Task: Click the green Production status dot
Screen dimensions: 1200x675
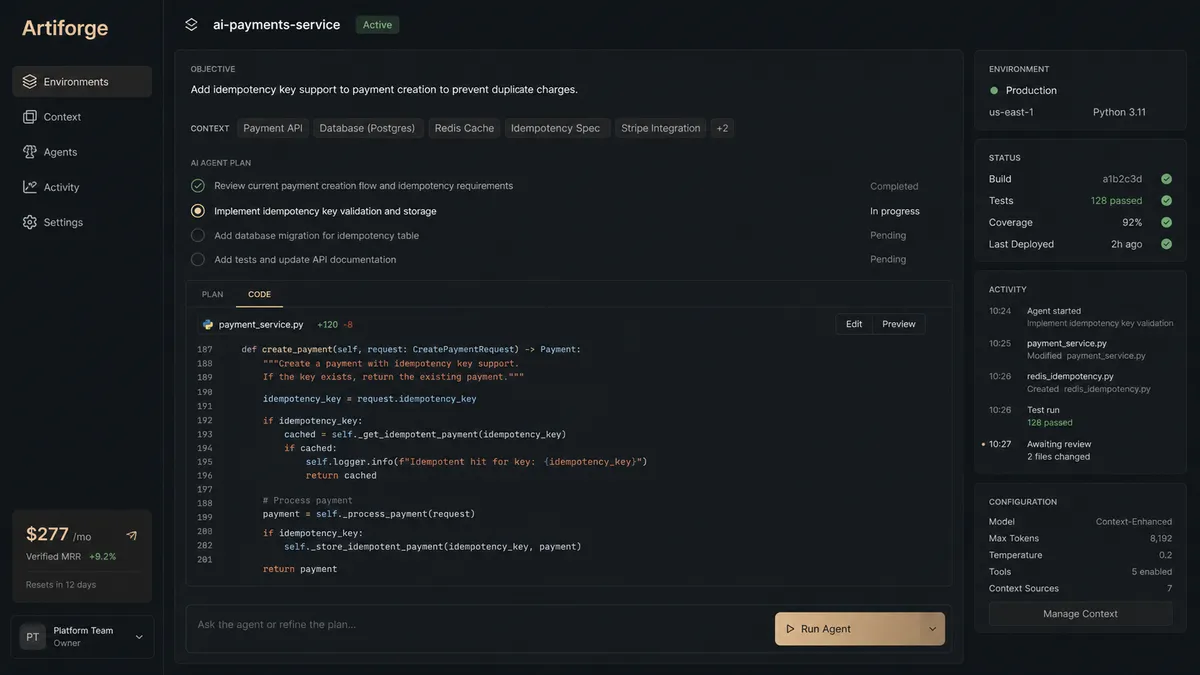Action: tap(994, 91)
